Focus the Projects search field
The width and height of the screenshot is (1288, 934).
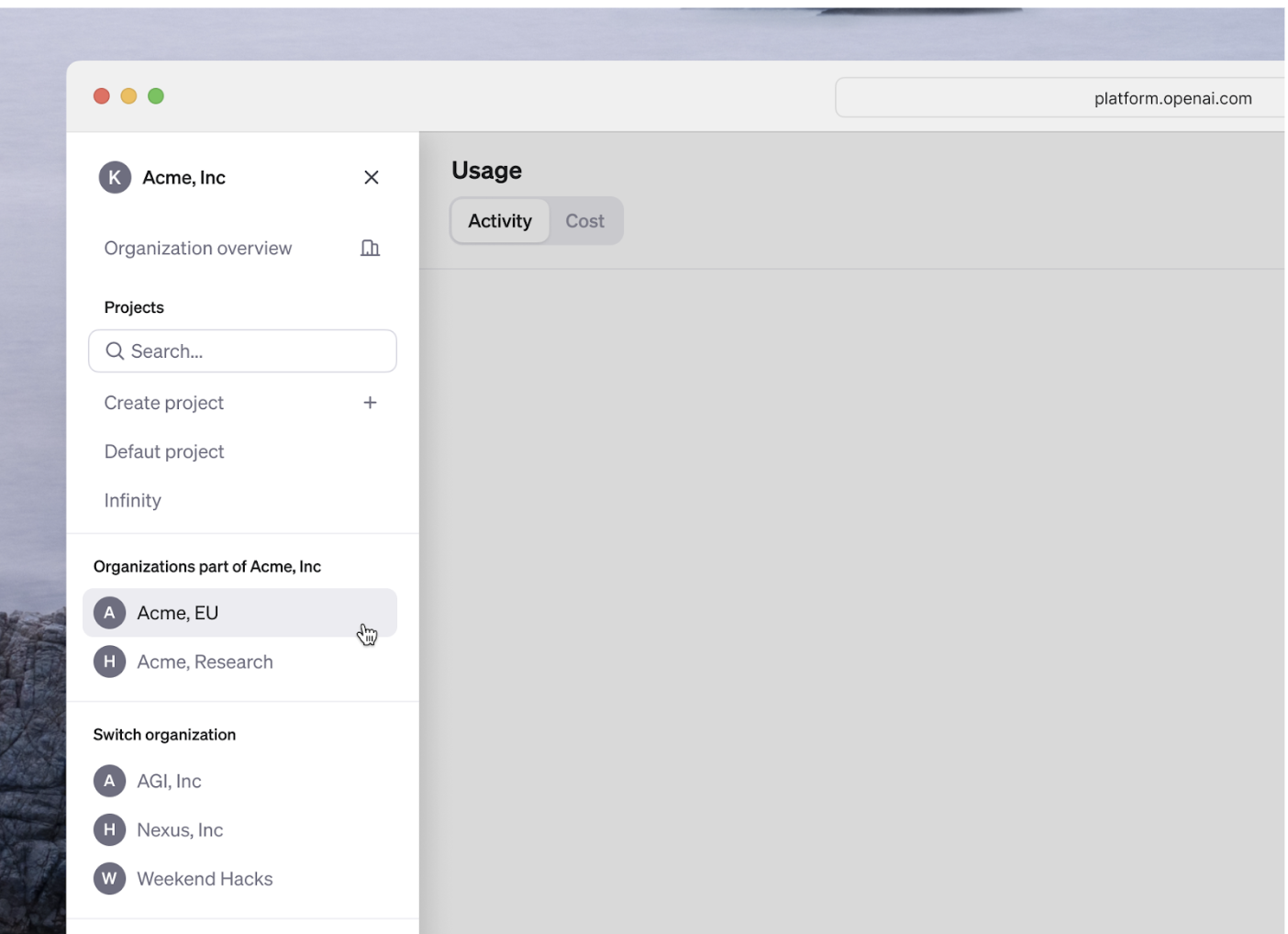point(242,351)
